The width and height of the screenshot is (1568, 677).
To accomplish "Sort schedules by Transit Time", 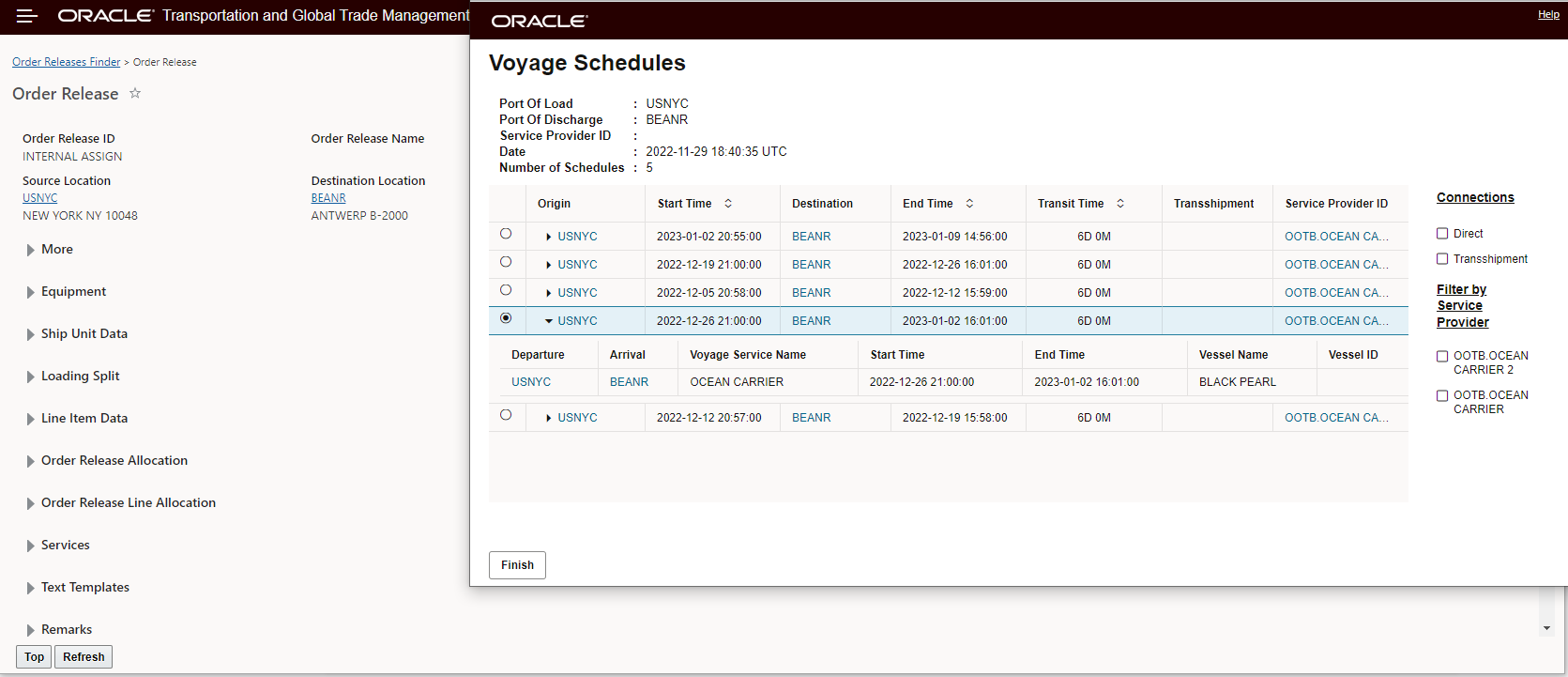I will pos(1120,204).
